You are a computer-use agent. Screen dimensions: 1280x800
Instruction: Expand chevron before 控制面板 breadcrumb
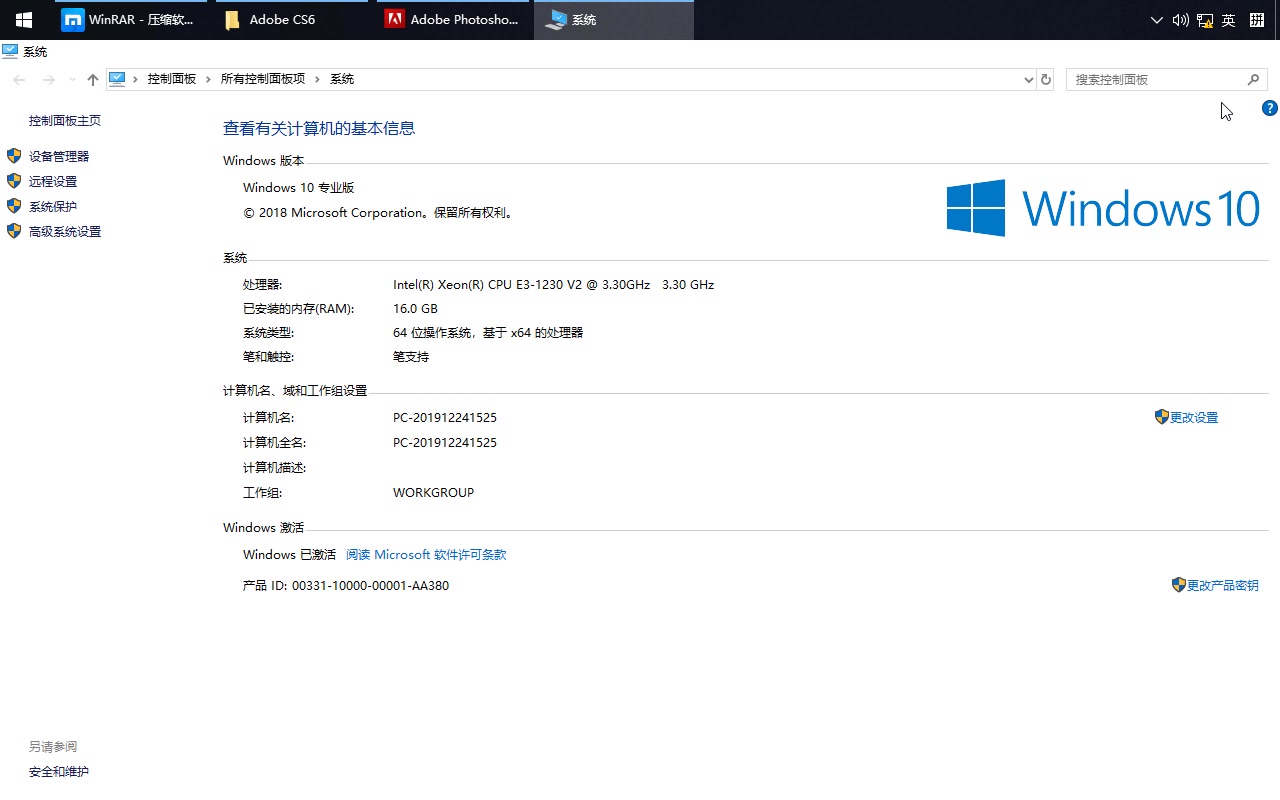point(136,79)
